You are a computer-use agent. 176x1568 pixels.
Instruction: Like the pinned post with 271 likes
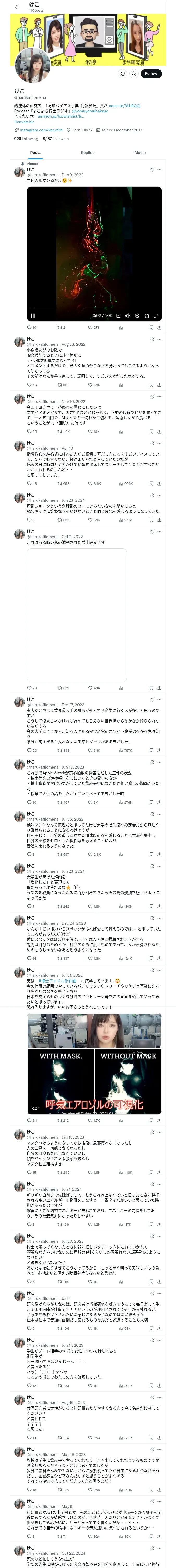pyautogui.click(x=90, y=327)
